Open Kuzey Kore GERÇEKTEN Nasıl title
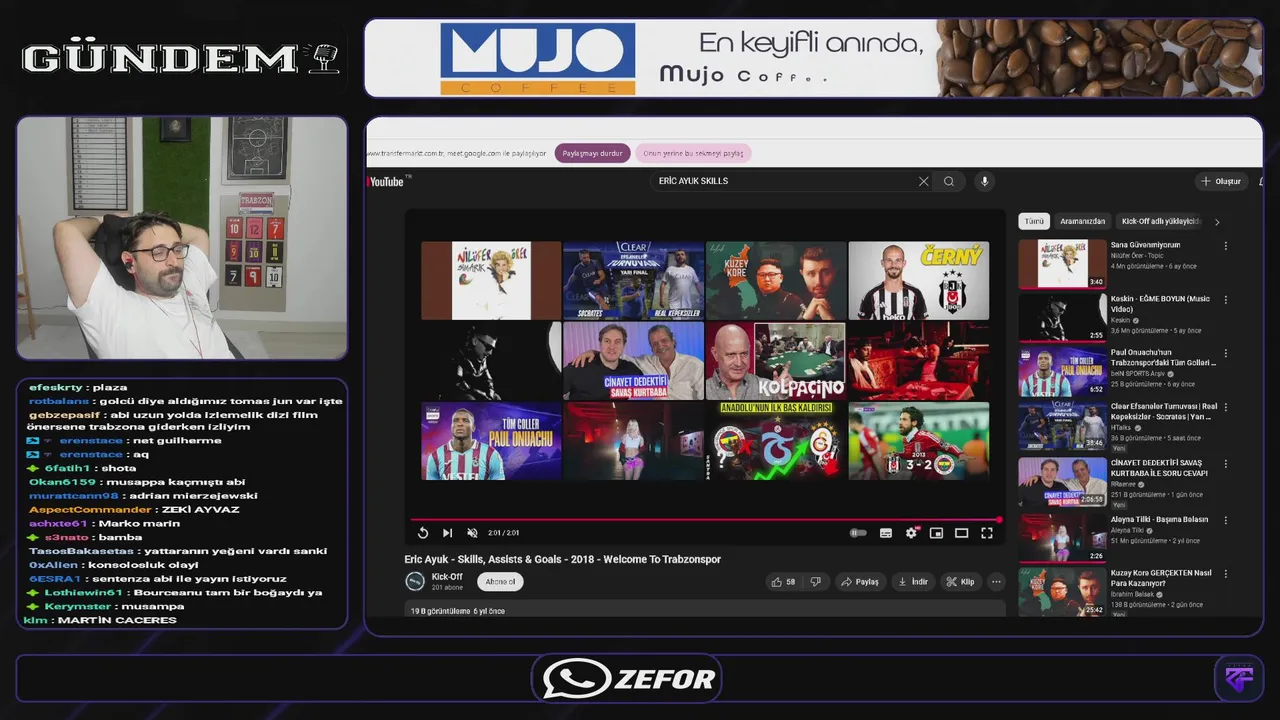 tap(1161, 577)
